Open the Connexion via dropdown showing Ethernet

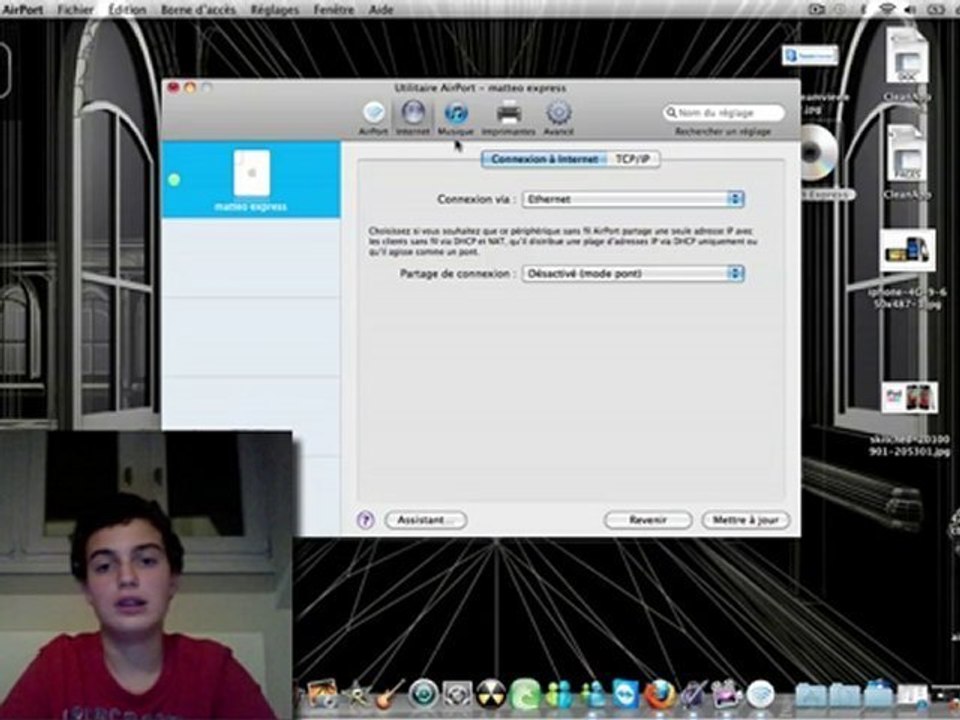[x=633, y=199]
